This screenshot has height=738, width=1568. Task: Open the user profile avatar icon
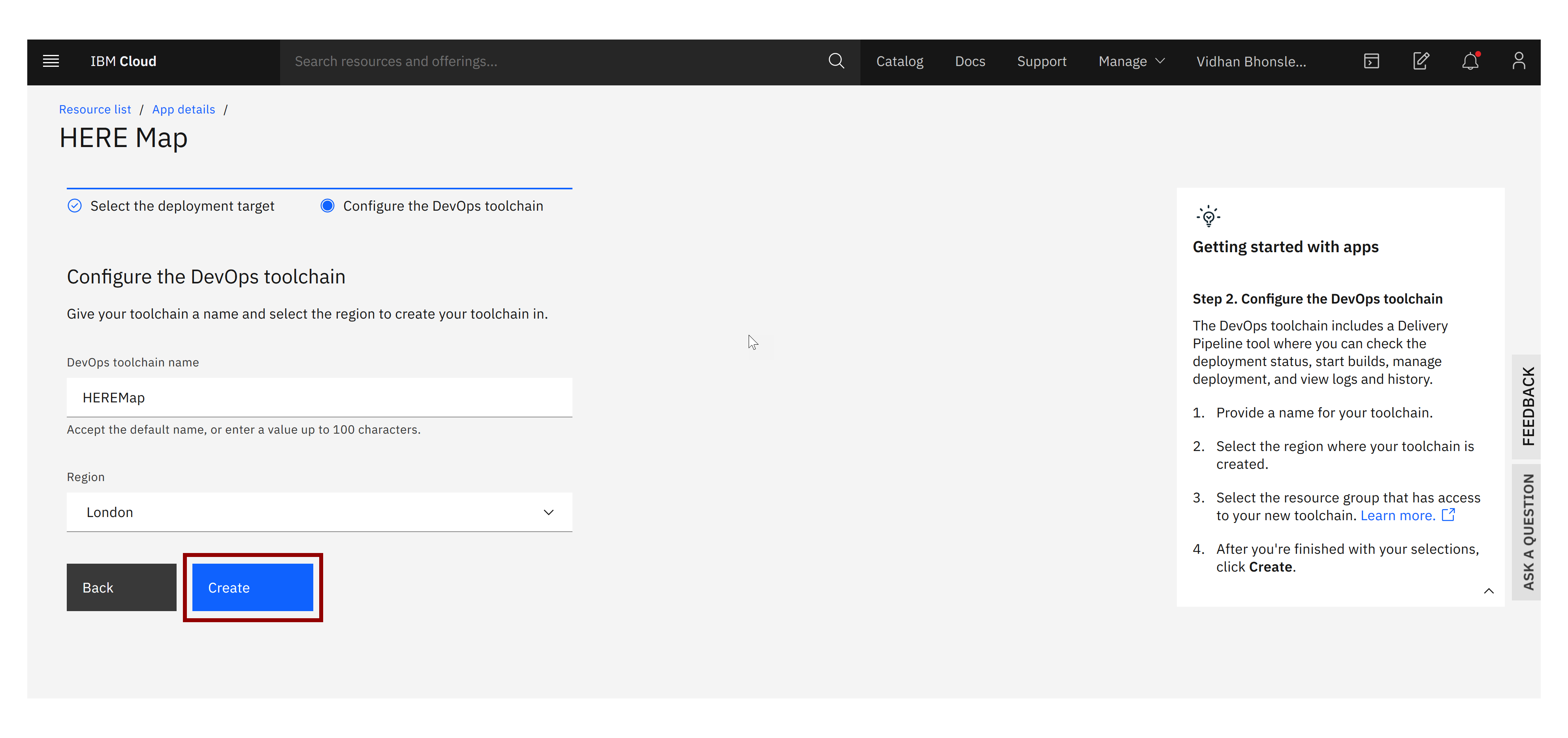click(1519, 62)
